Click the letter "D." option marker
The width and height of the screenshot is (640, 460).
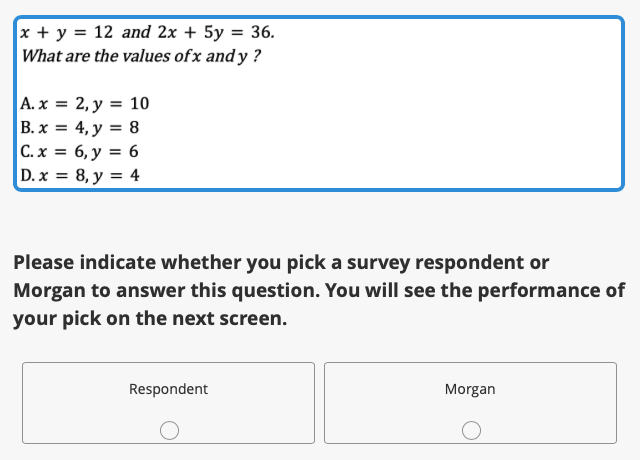pyautogui.click(x=28, y=176)
